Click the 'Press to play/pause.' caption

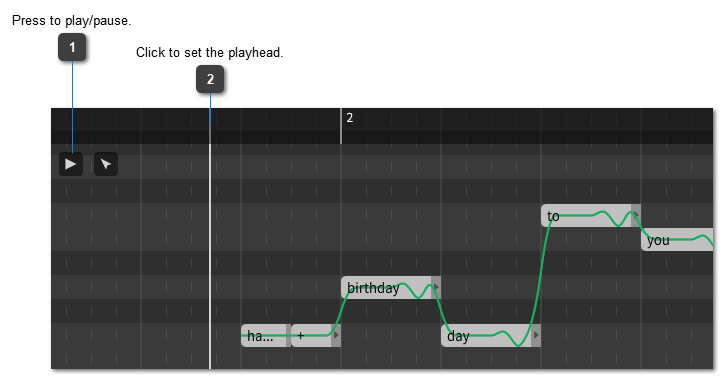point(71,21)
